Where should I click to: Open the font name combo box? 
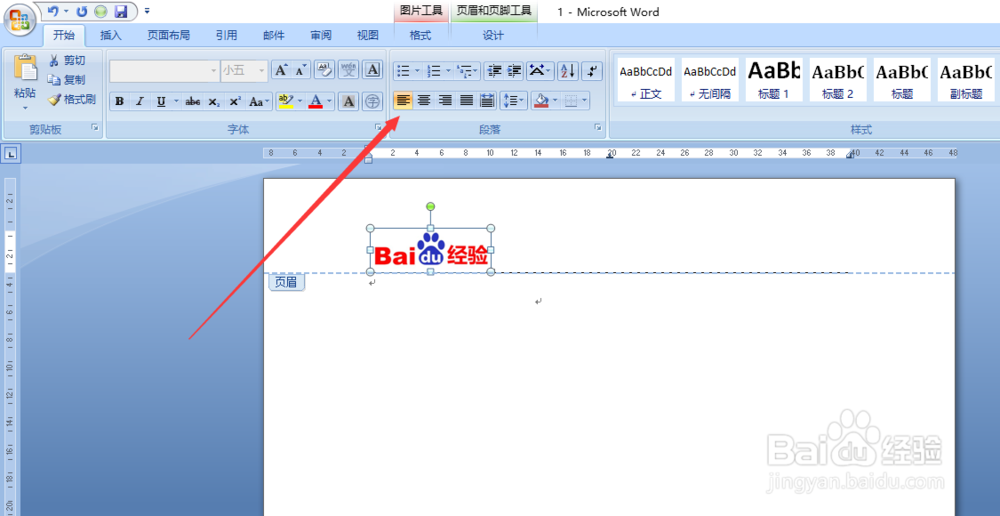pyautogui.click(x=165, y=71)
